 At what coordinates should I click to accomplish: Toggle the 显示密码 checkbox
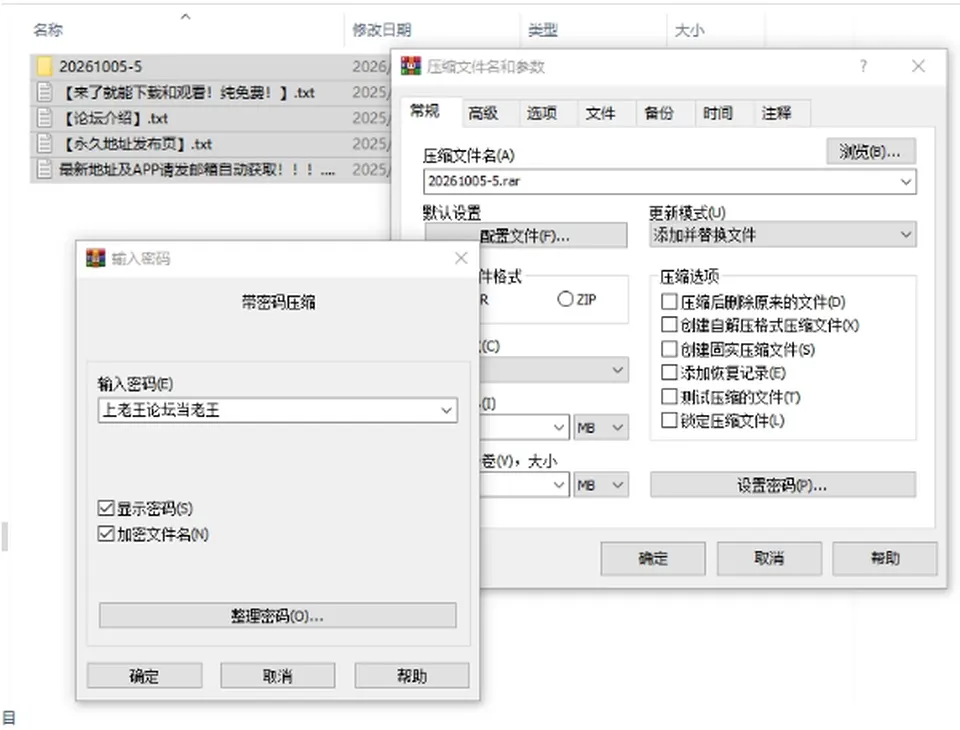106,508
